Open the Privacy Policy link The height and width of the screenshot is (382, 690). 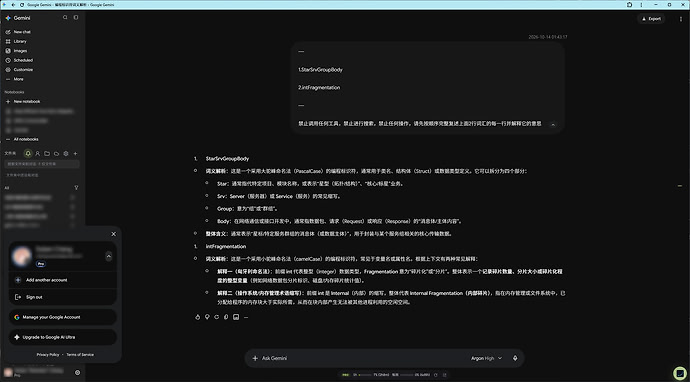[48, 355]
